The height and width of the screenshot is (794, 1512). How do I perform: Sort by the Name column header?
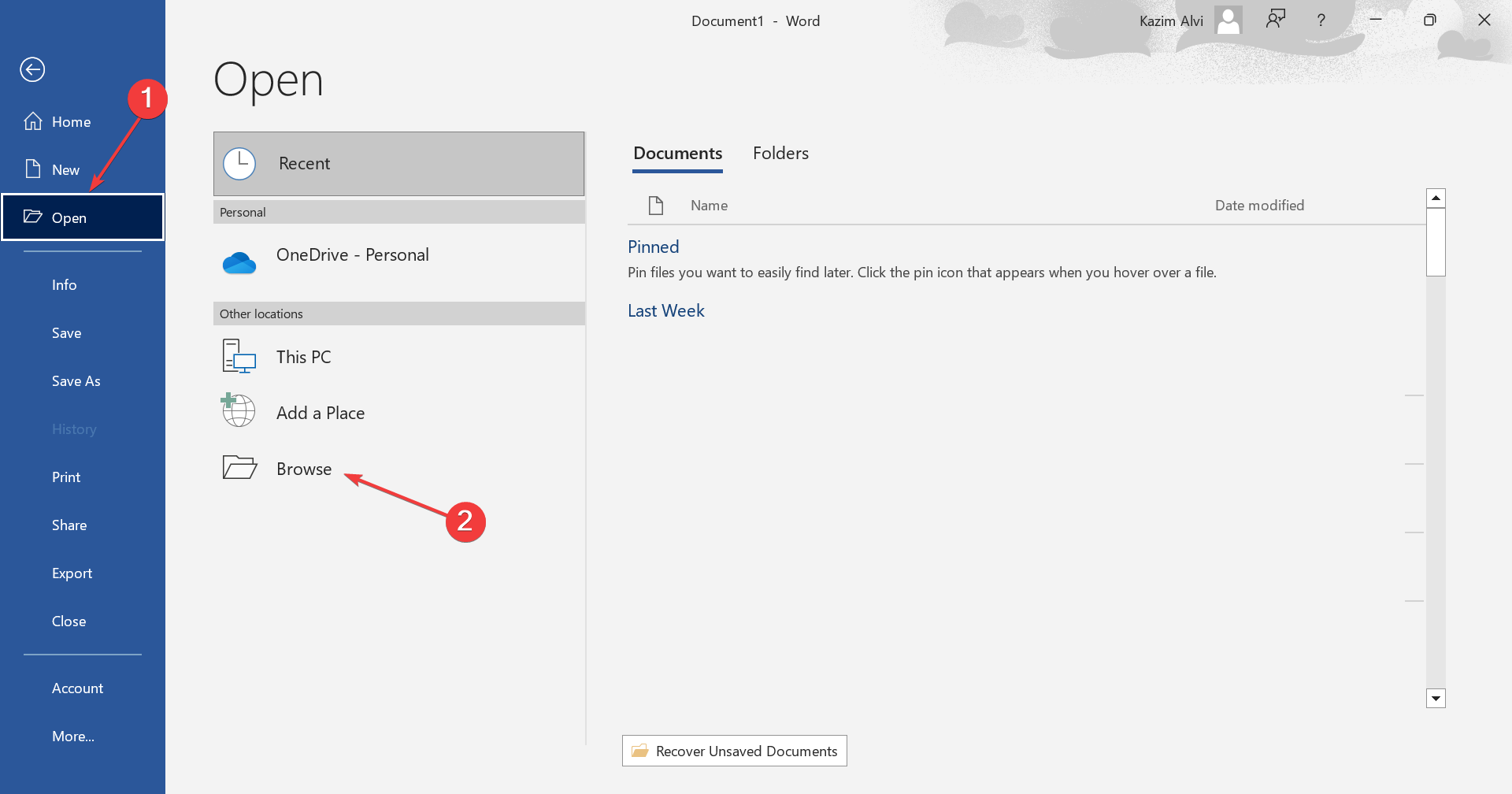[709, 205]
